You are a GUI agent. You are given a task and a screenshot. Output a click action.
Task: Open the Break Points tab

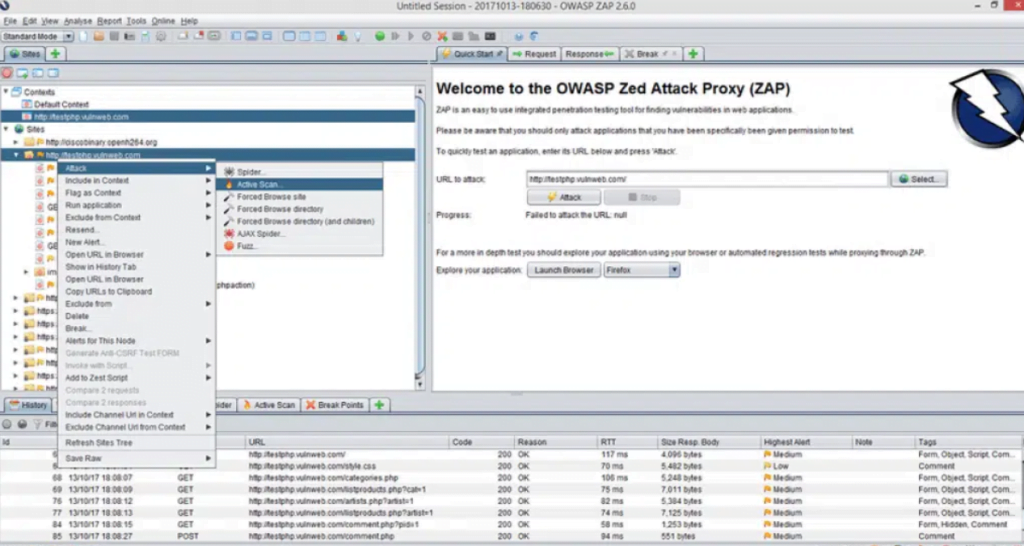coord(334,405)
